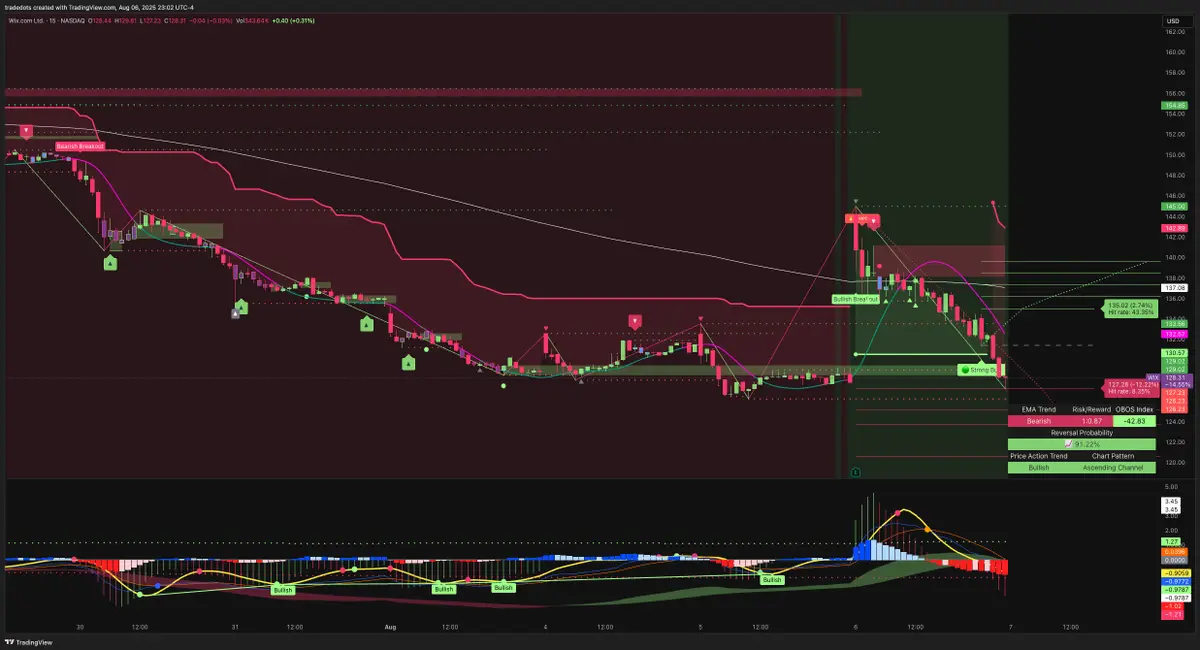Click the Aug label on the time axis
Screen dimensions: 1200x650
391,628
